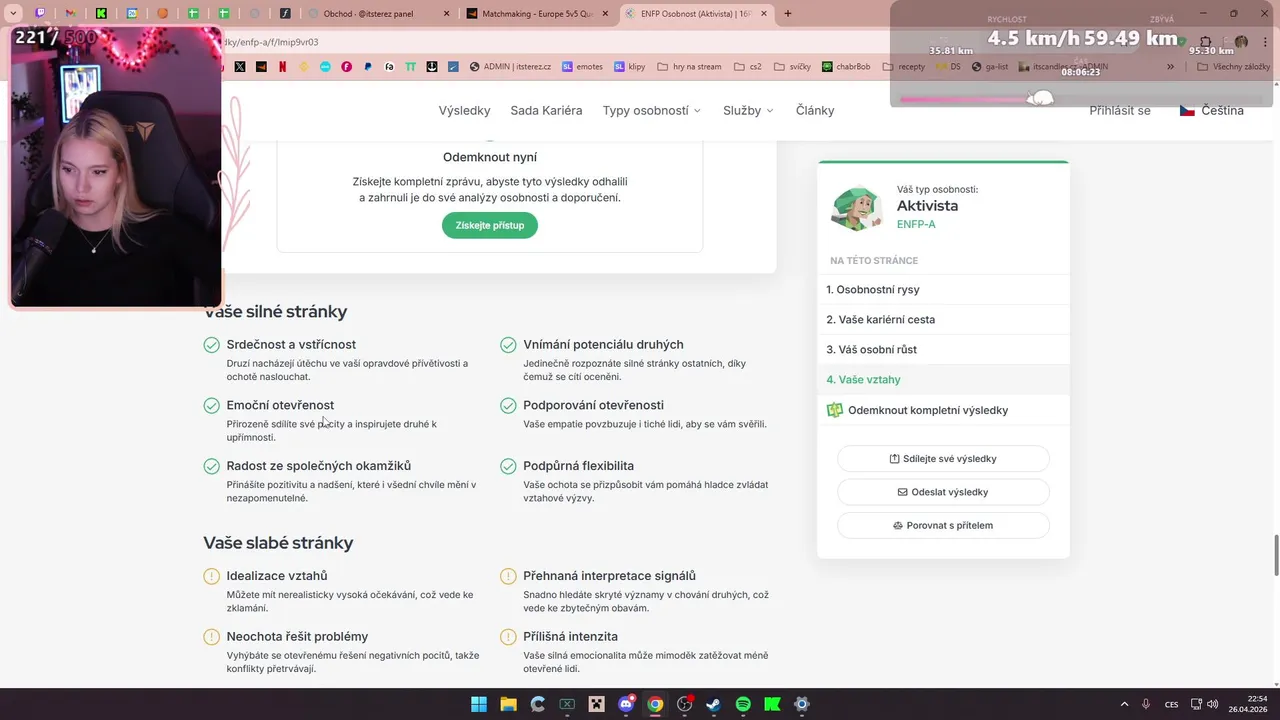Click the warning icon beside Neochota řešit problémy
Screen dimensions: 1280x720
coord(211,637)
